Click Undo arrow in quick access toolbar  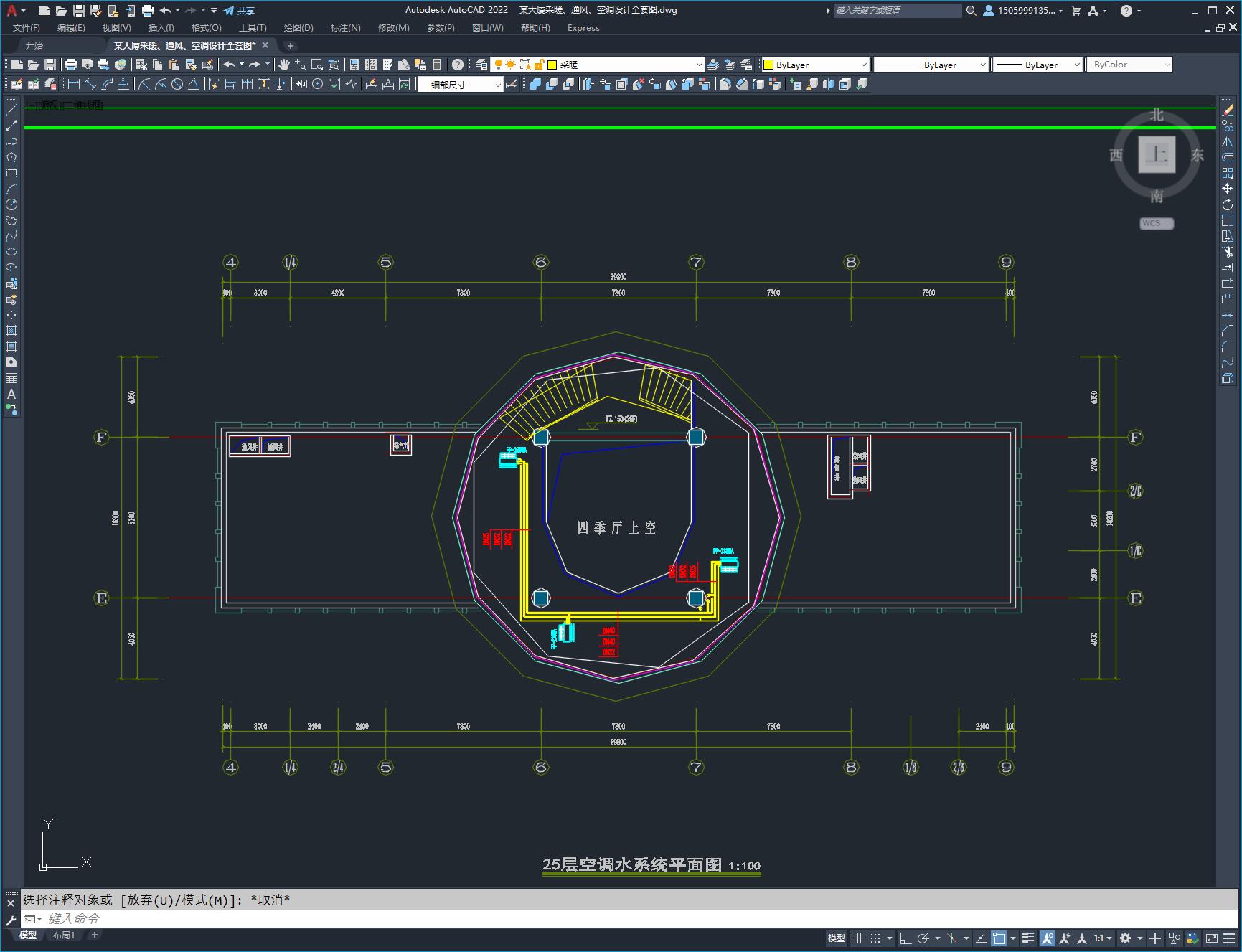[x=165, y=11]
